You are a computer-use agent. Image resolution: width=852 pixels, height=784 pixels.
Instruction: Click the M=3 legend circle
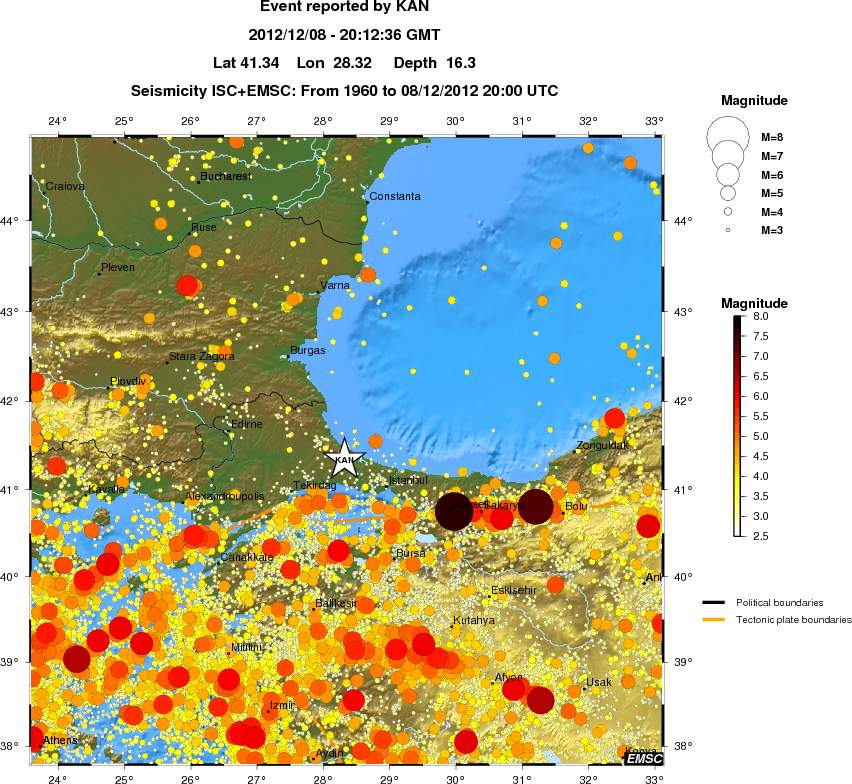click(x=728, y=230)
